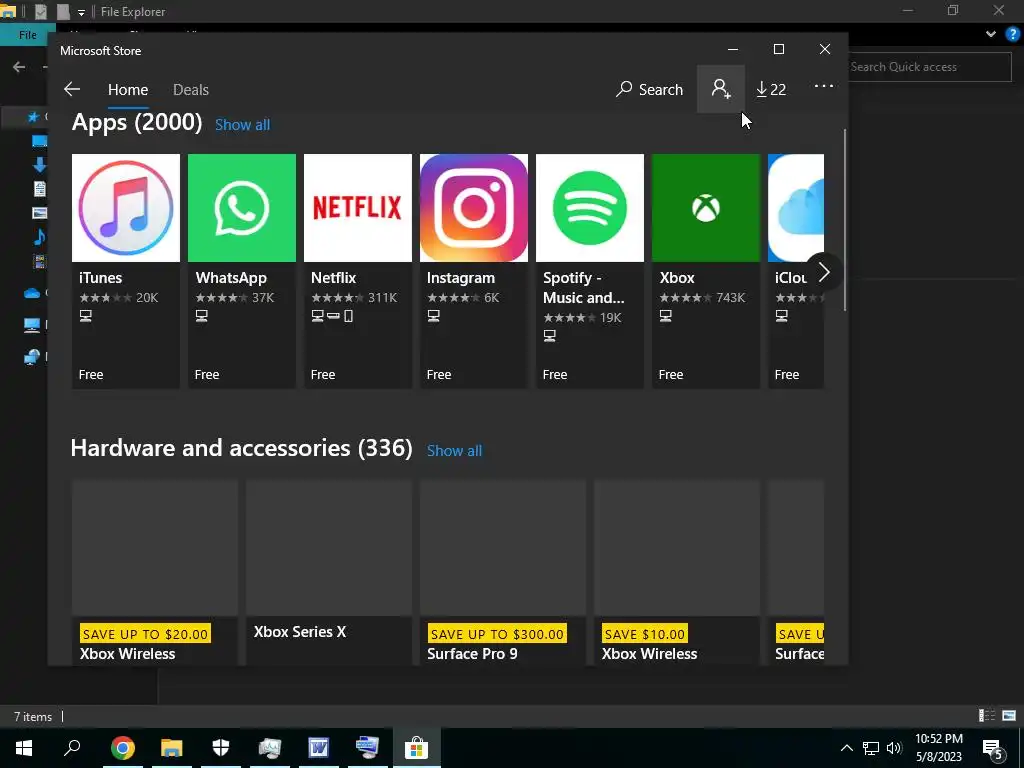
Task: Go back in Microsoft Store
Action: click(72, 89)
